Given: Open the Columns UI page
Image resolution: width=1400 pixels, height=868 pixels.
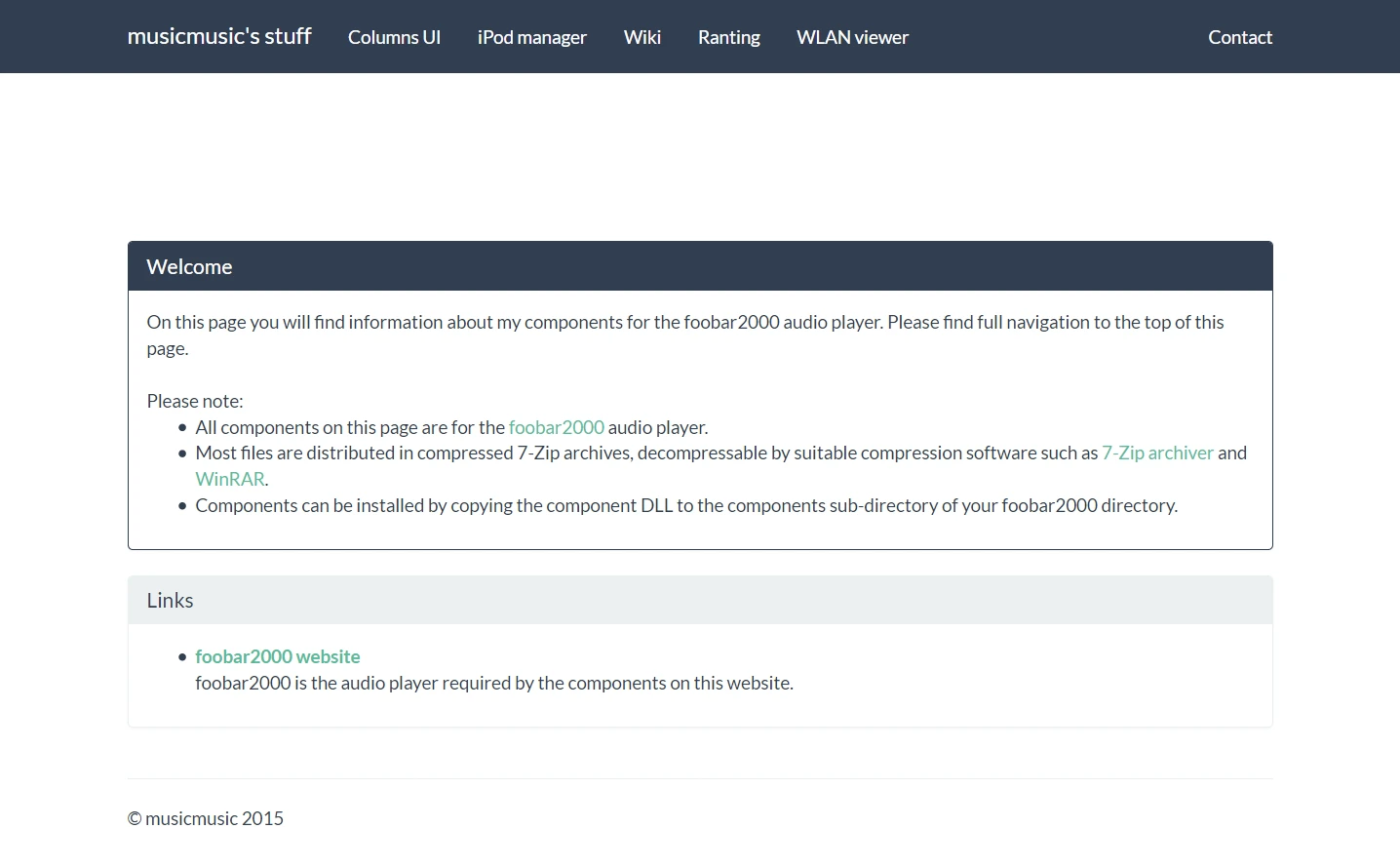Looking at the screenshot, I should tap(394, 37).
